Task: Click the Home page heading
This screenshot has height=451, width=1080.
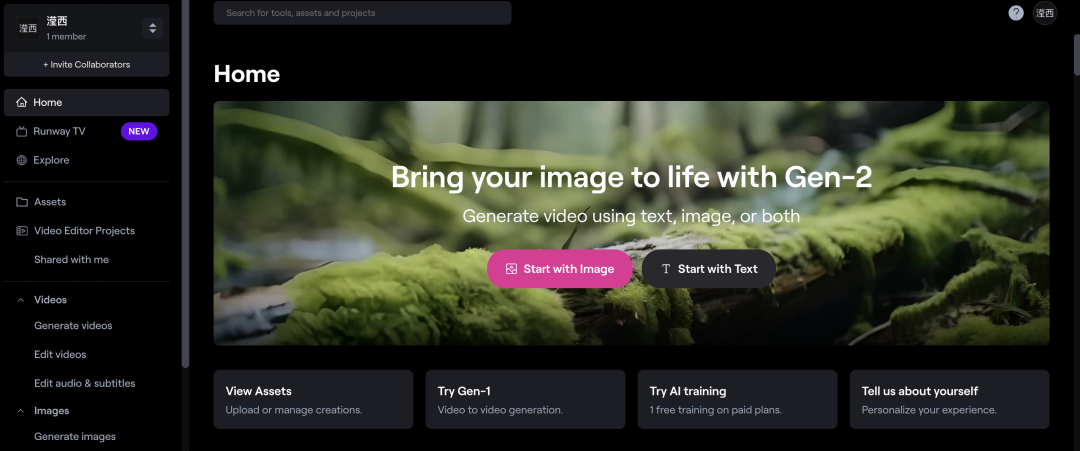Action: 247,74
